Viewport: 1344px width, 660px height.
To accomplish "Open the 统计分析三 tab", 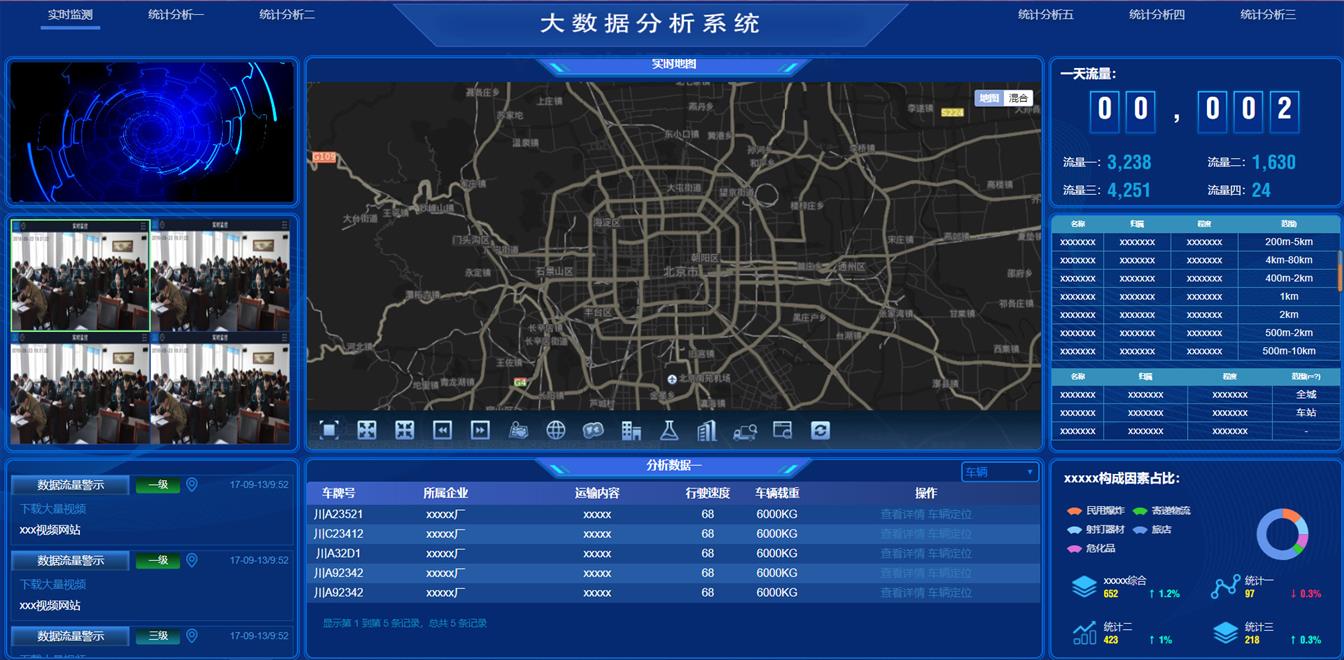I will [x=1268, y=15].
